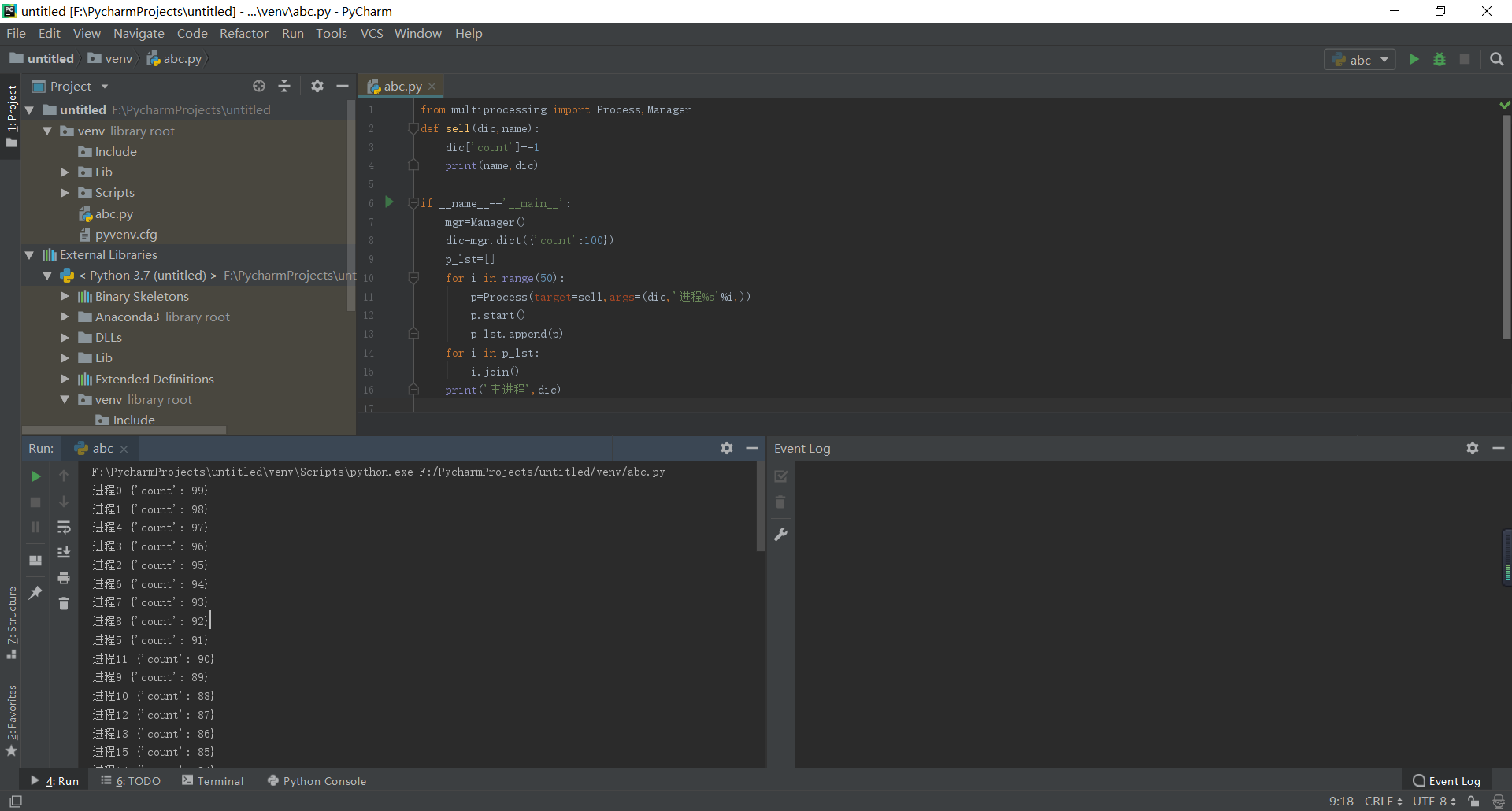Image resolution: width=1512 pixels, height=811 pixels.
Task: Clear Run output with trash icon
Action: 64,603
